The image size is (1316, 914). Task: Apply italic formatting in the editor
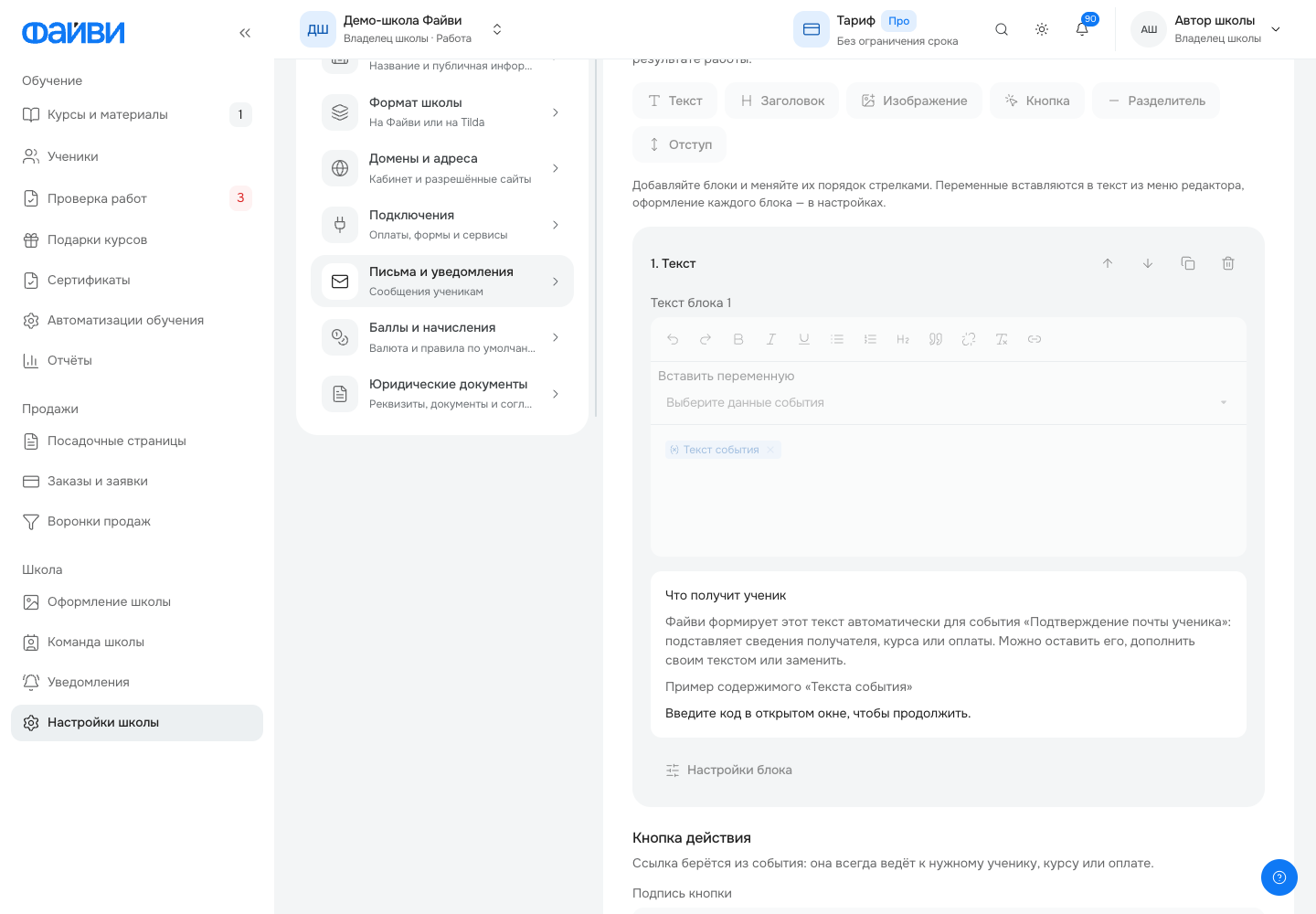(771, 339)
